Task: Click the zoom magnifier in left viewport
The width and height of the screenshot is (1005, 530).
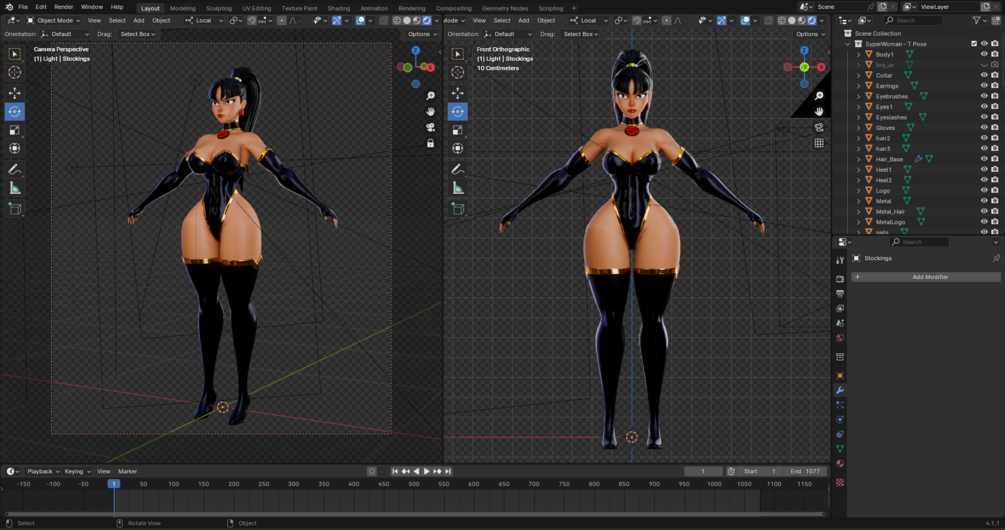Action: 431,95
